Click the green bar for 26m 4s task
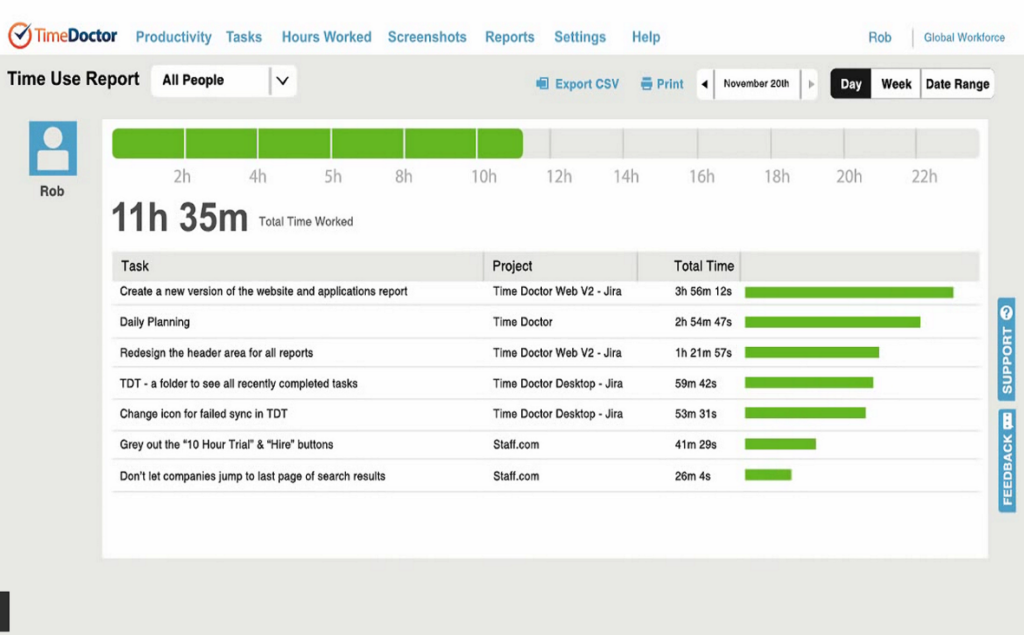 point(768,474)
